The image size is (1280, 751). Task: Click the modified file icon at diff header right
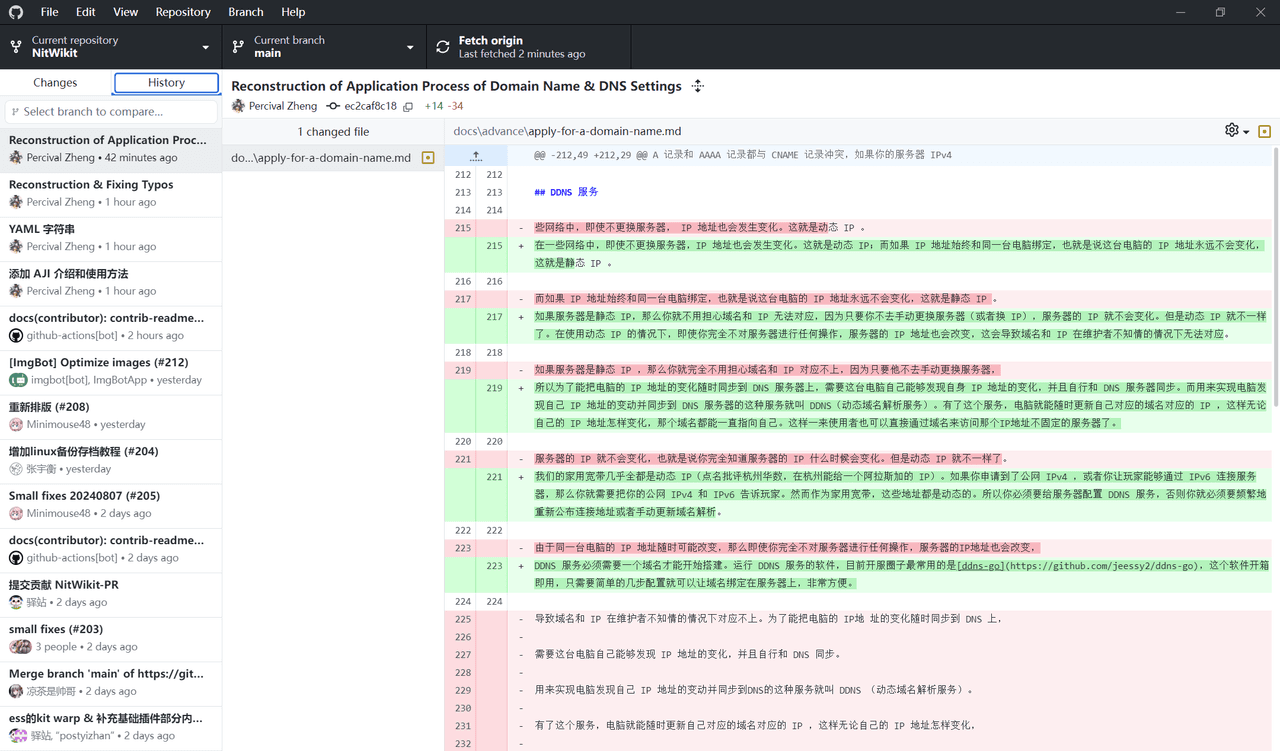(x=1264, y=131)
